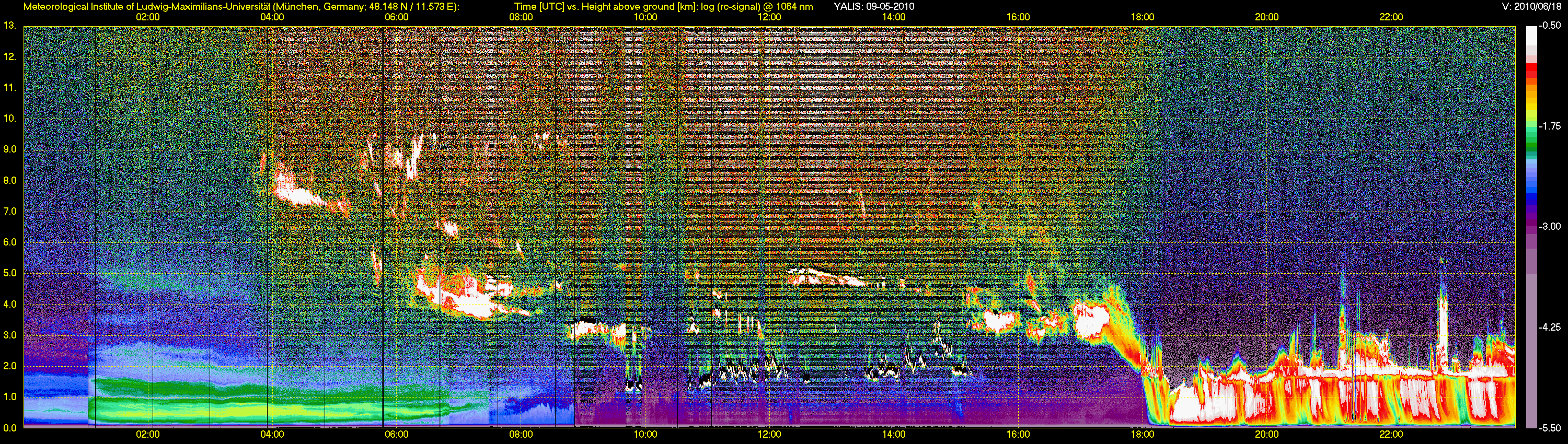Click the -3.00 value on the color scale

click(x=1550, y=226)
